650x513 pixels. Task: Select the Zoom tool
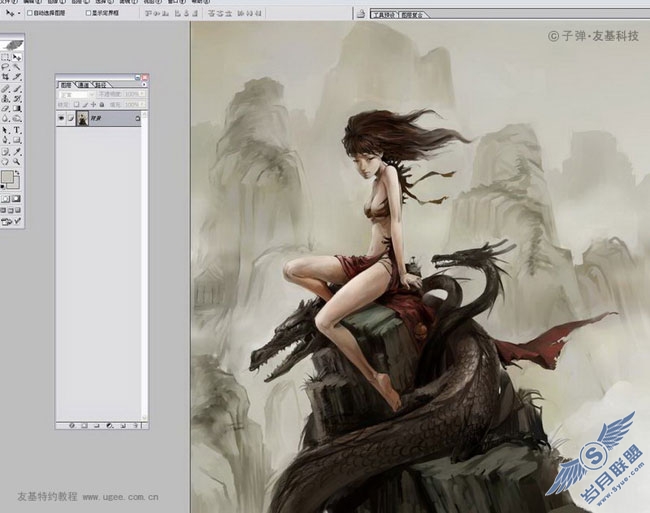tap(17, 162)
